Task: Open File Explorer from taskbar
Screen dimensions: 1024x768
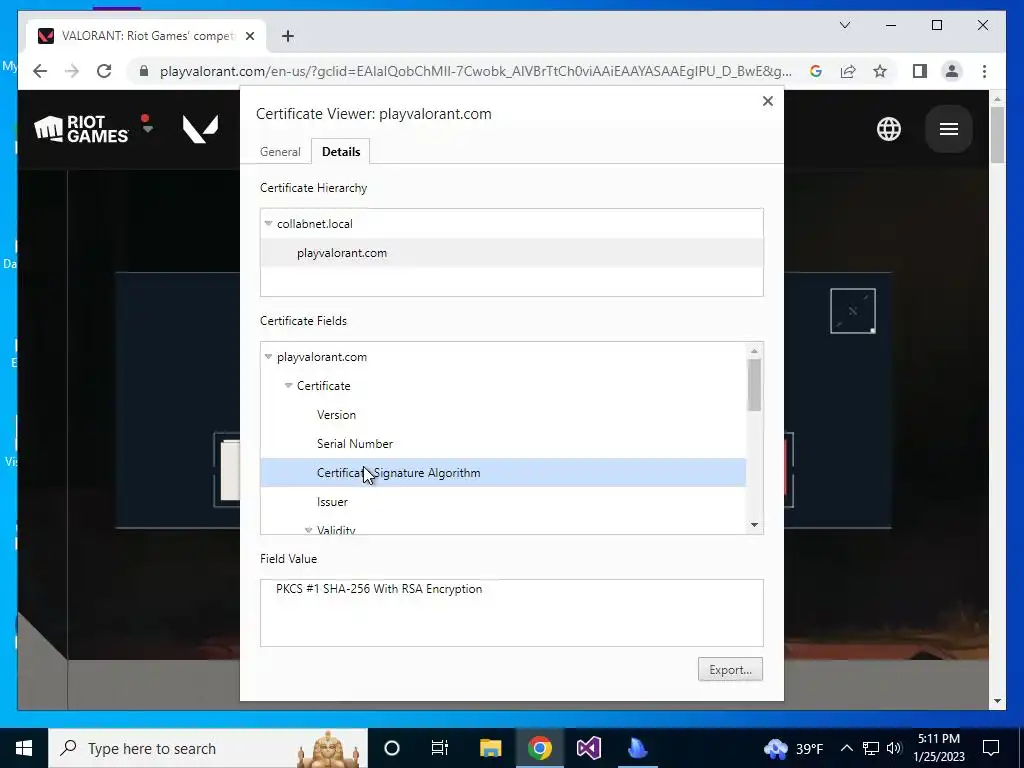Action: [x=490, y=748]
